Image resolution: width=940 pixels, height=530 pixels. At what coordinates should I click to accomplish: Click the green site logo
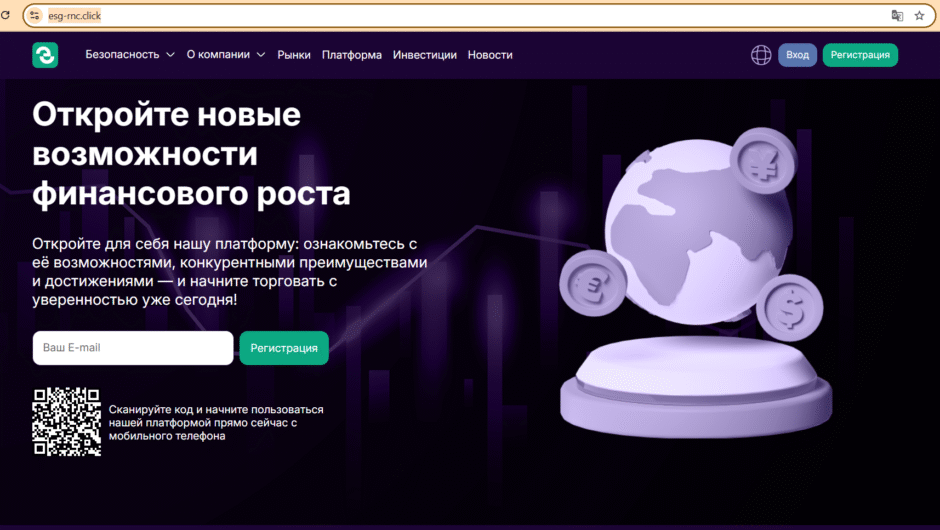coord(45,55)
